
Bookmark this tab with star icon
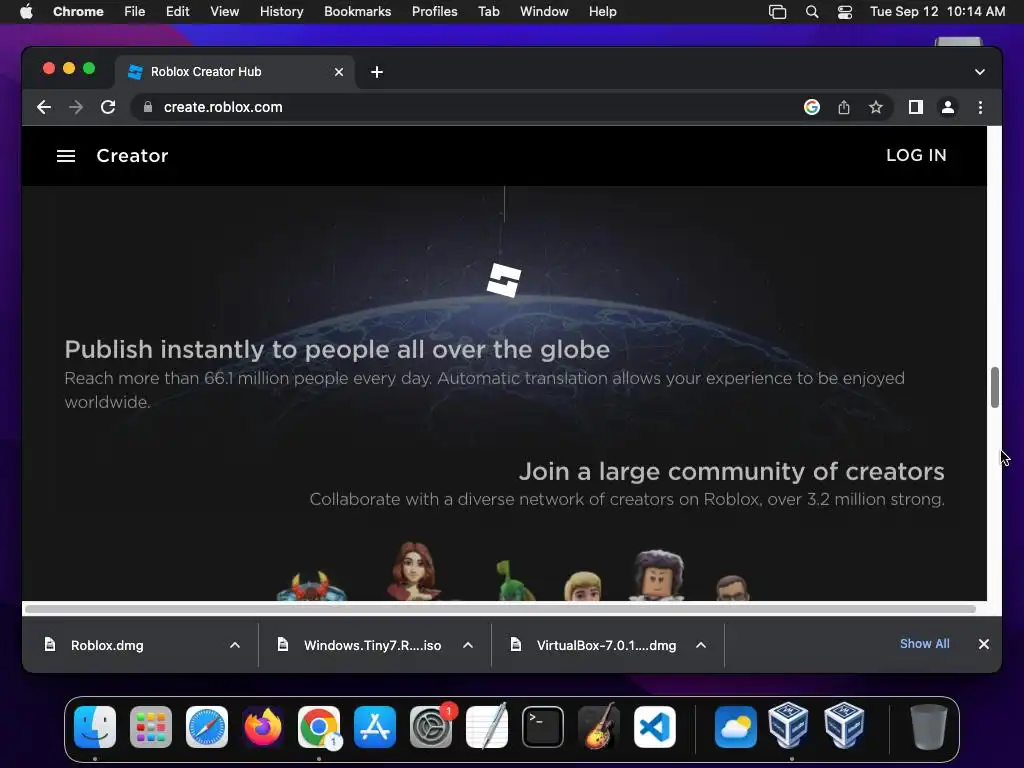876,107
